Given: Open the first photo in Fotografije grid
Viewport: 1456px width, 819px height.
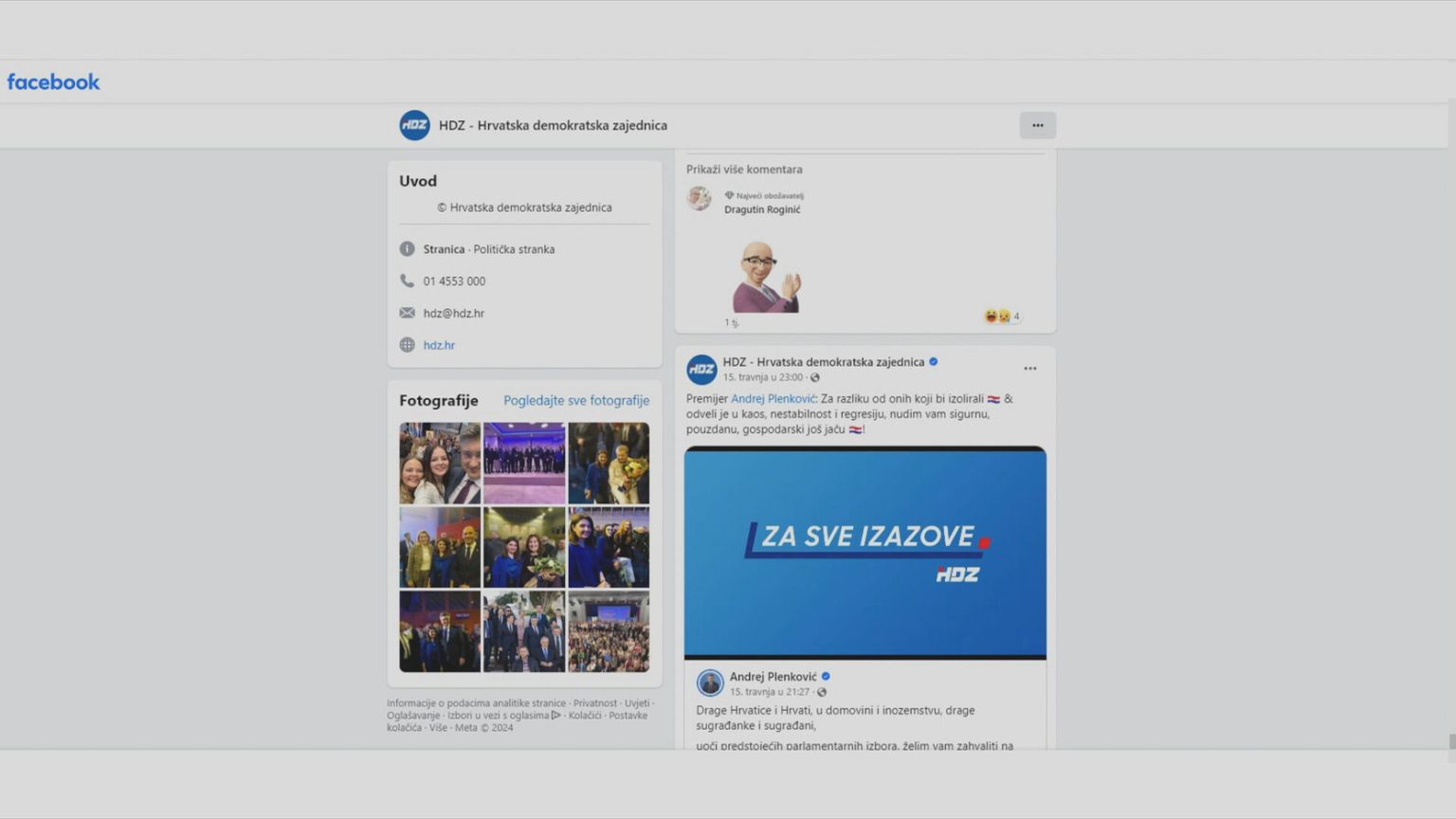Looking at the screenshot, I should [x=440, y=463].
